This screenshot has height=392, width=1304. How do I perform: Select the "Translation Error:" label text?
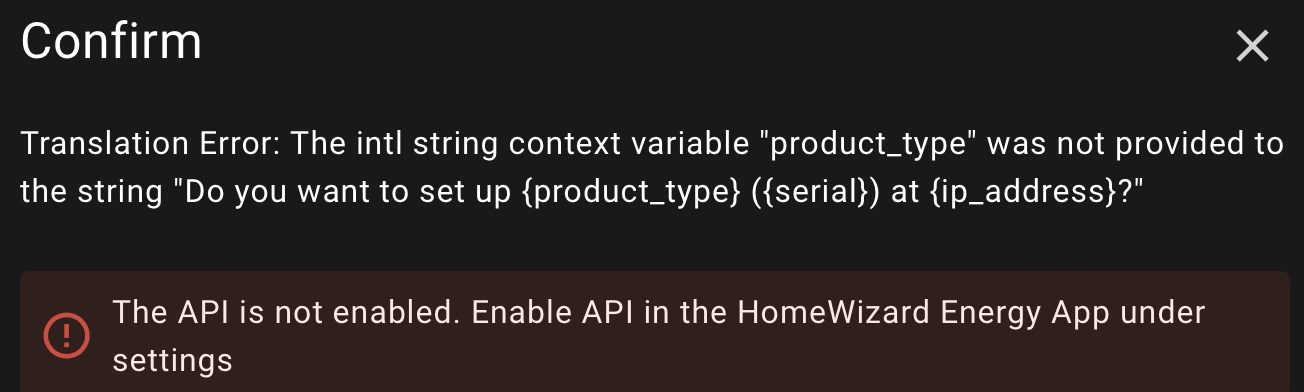click(x=151, y=143)
